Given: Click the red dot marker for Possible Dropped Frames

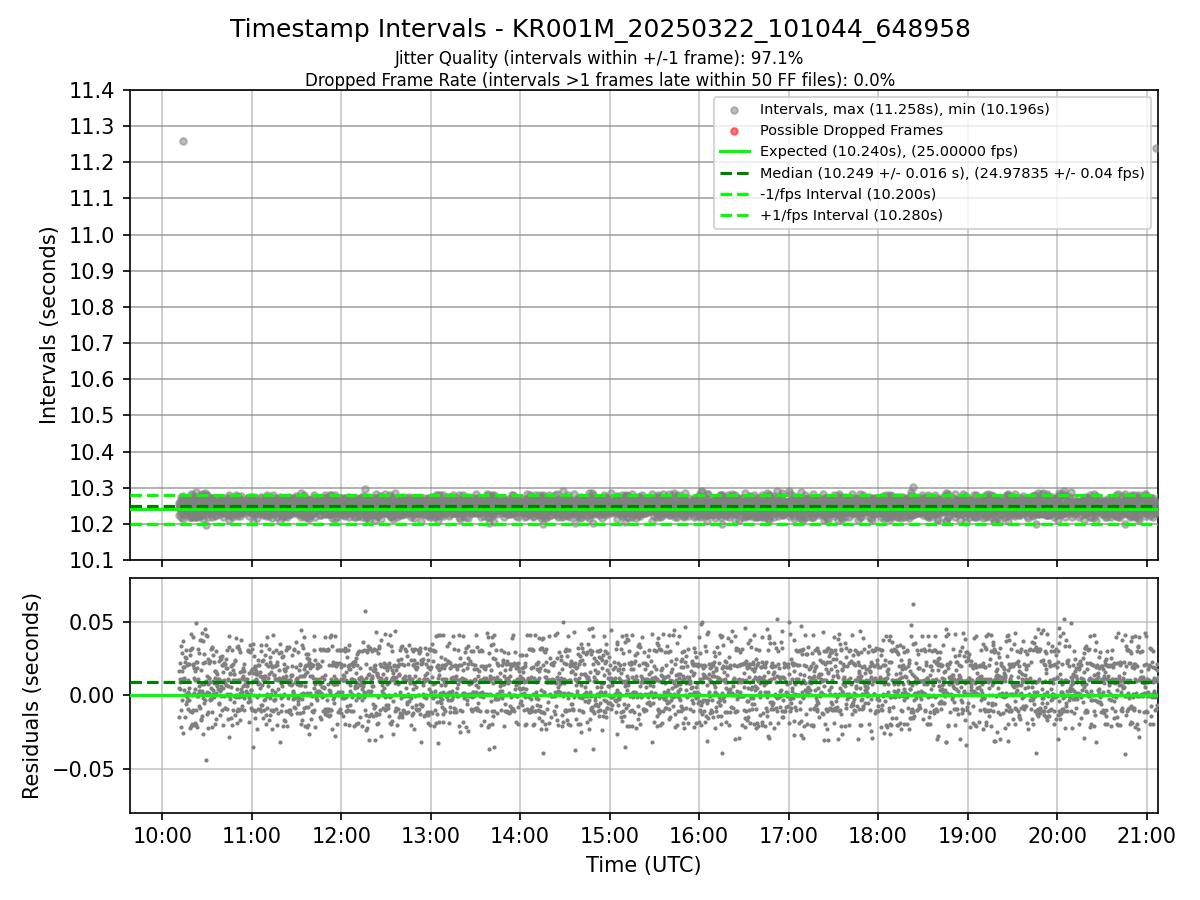Looking at the screenshot, I should (735, 131).
